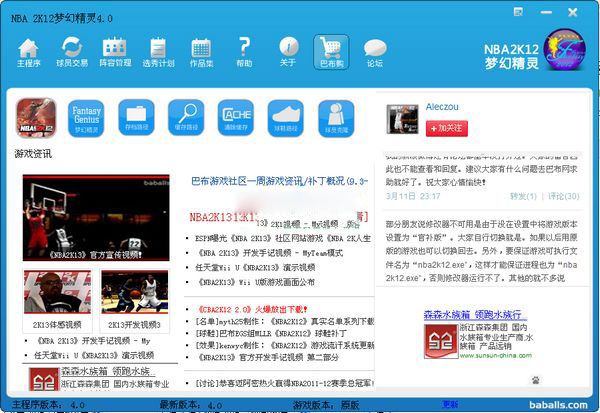Launch the NBA 2K12 game icon
This screenshot has width=600, height=413.
[36, 118]
